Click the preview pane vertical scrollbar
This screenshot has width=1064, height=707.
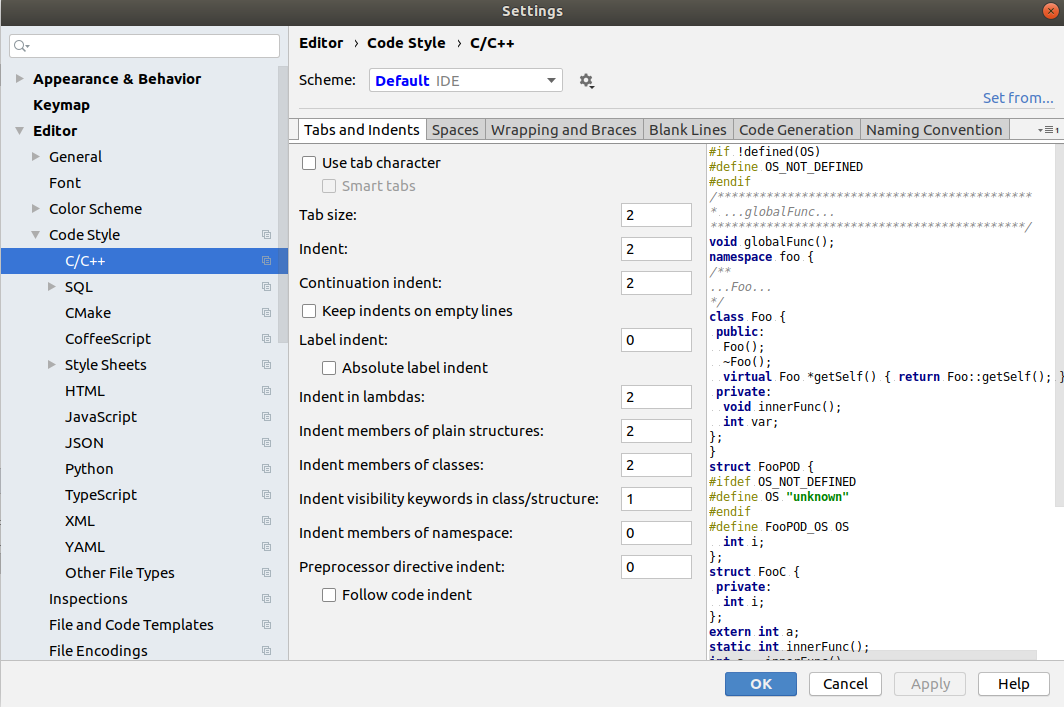1059,326
